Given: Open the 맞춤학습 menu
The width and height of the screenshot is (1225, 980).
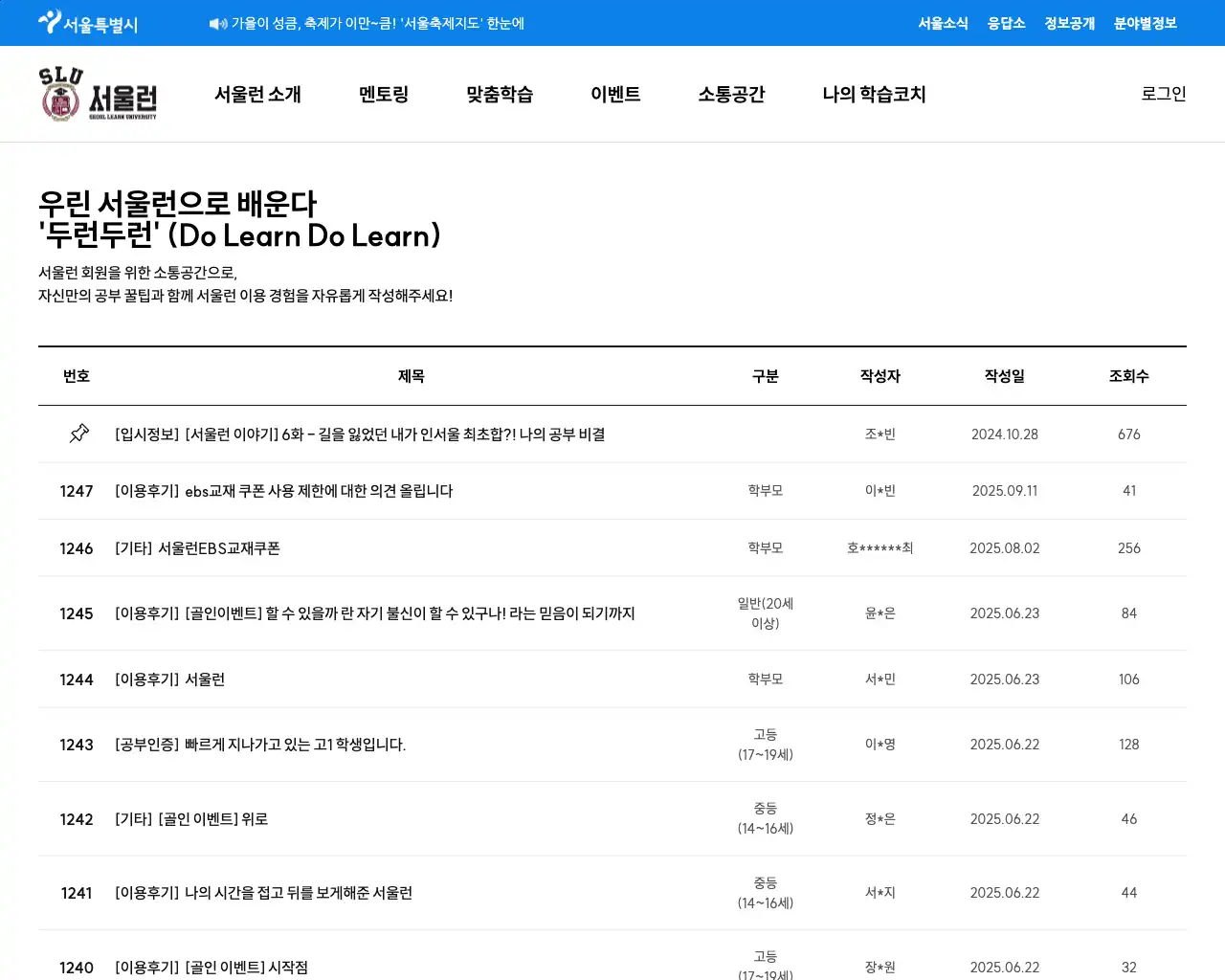Looking at the screenshot, I should click(x=500, y=95).
